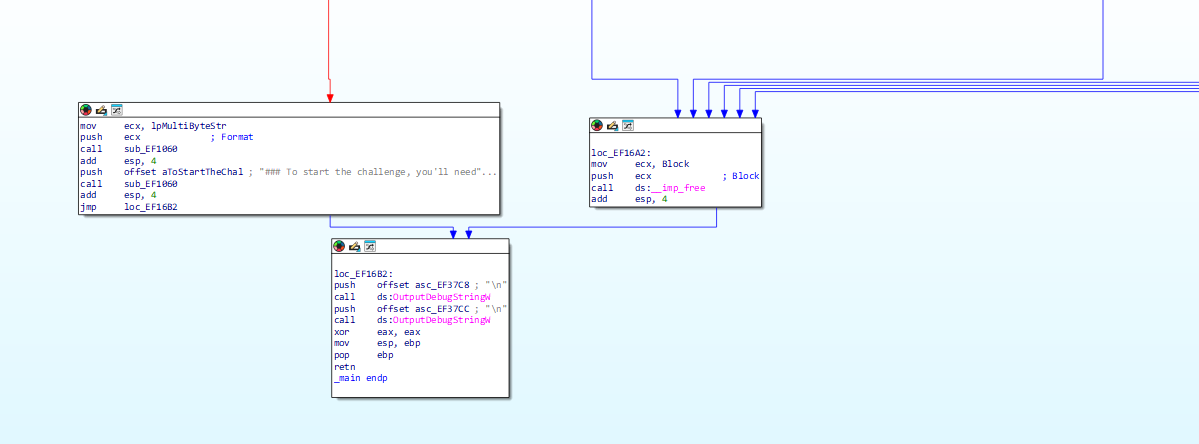Click the asc_EF37C8 offset operand
Screen dimensions: 1199x444
tap(440, 285)
